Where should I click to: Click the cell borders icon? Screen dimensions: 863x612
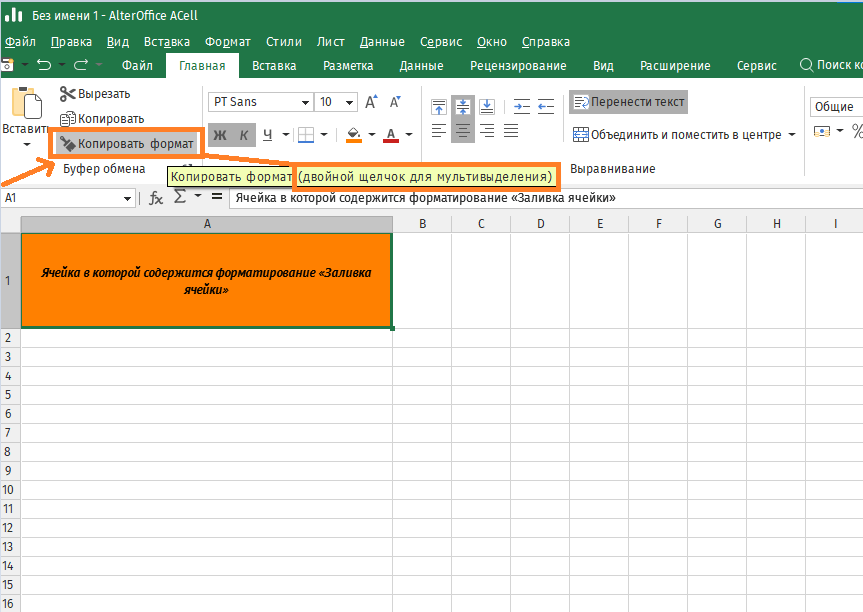(305, 135)
